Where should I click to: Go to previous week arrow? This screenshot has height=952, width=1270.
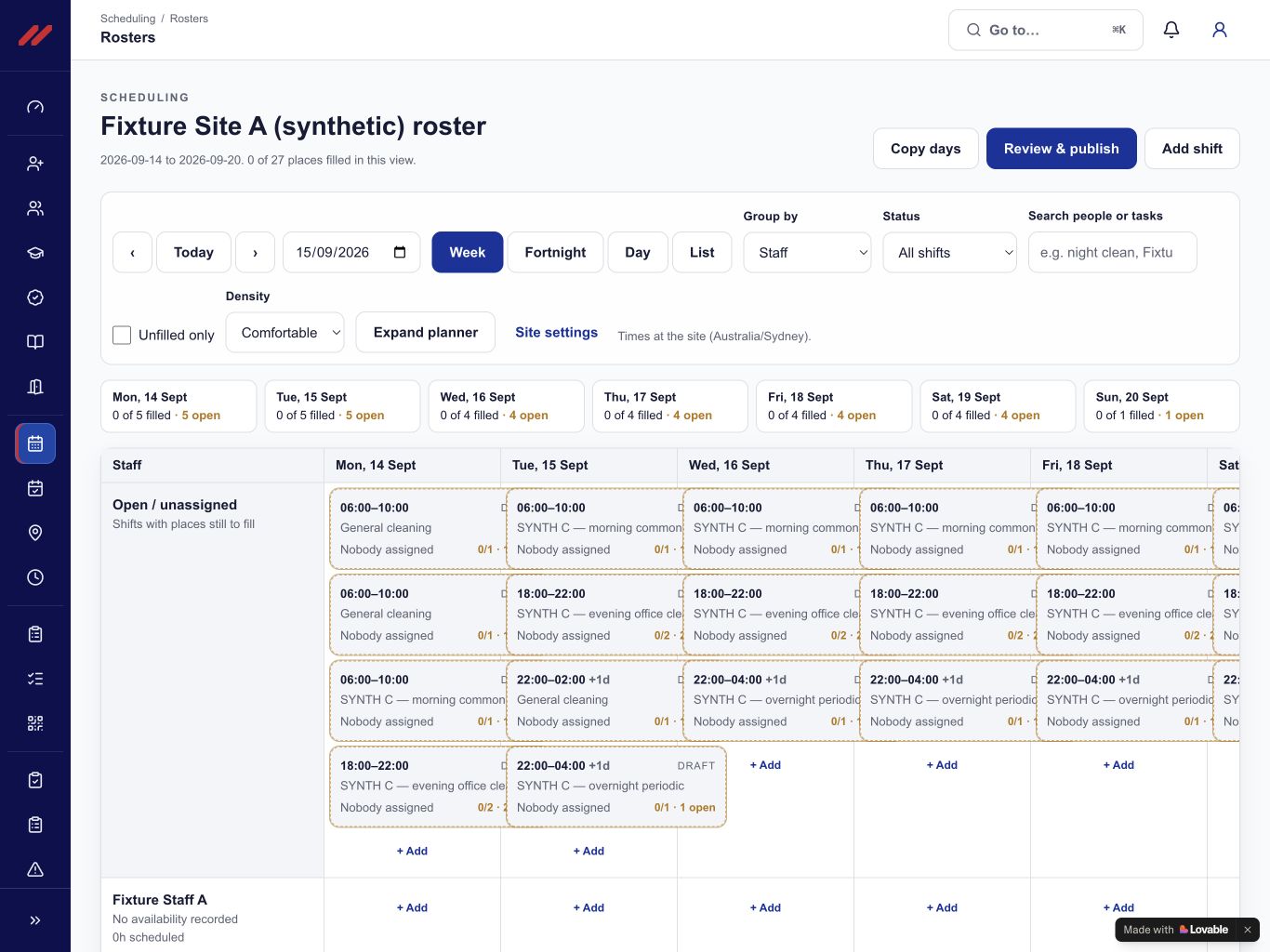click(x=132, y=252)
